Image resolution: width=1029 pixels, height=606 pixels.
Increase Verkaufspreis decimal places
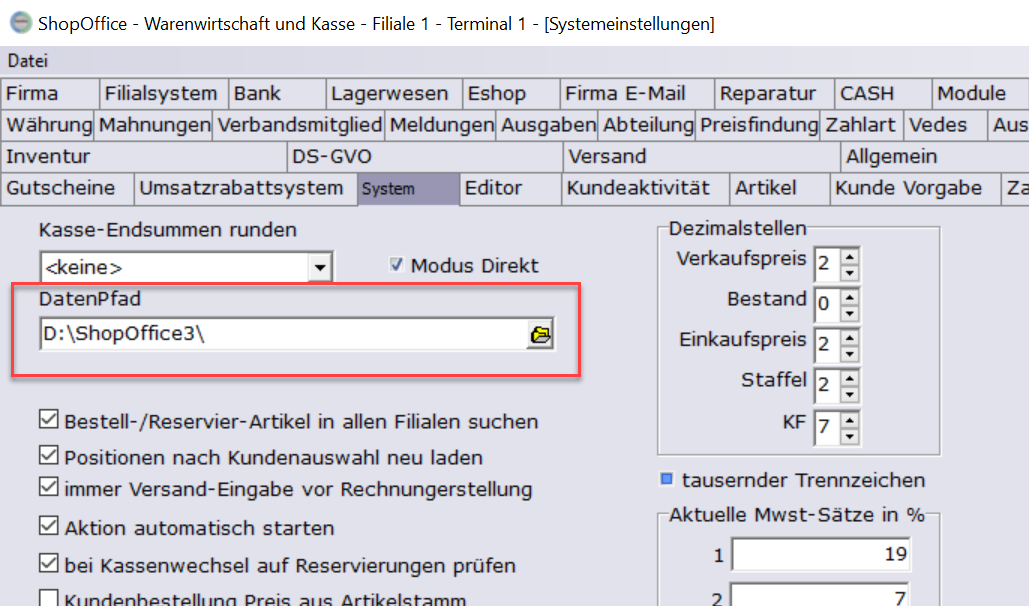point(850,257)
